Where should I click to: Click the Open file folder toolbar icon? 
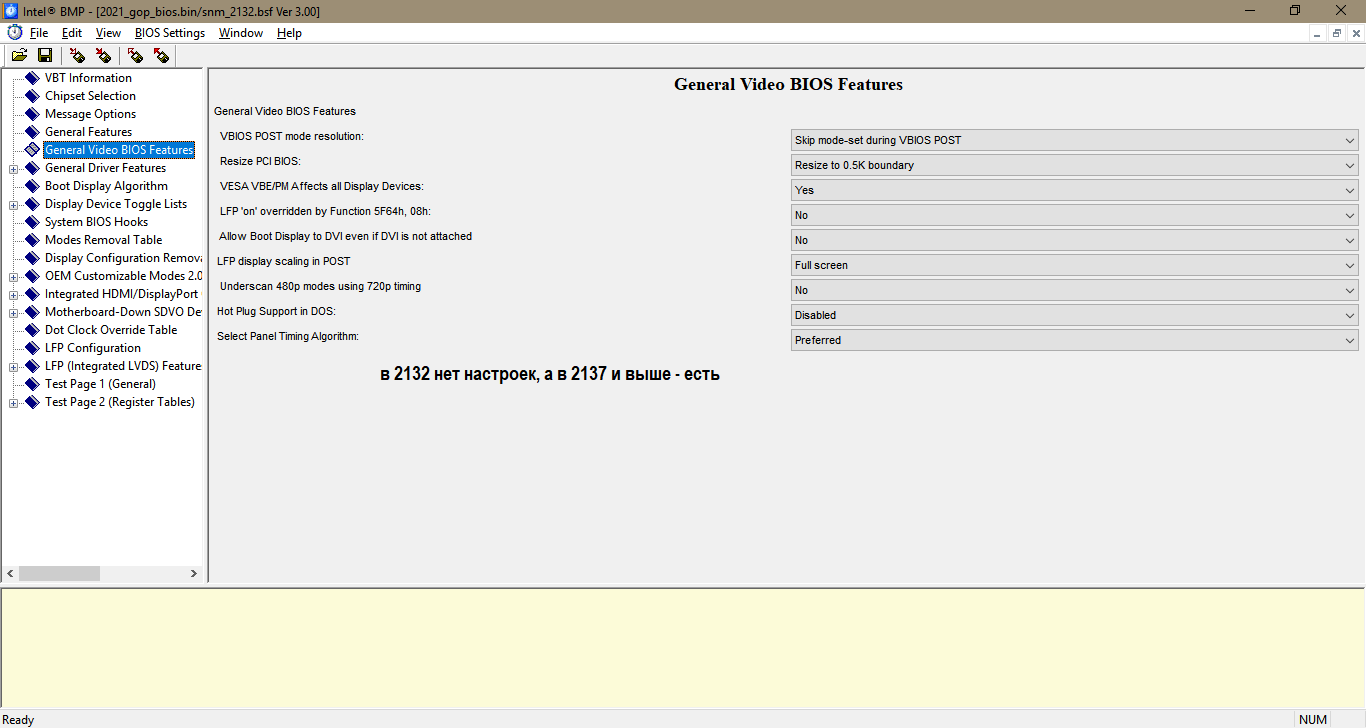pos(19,55)
